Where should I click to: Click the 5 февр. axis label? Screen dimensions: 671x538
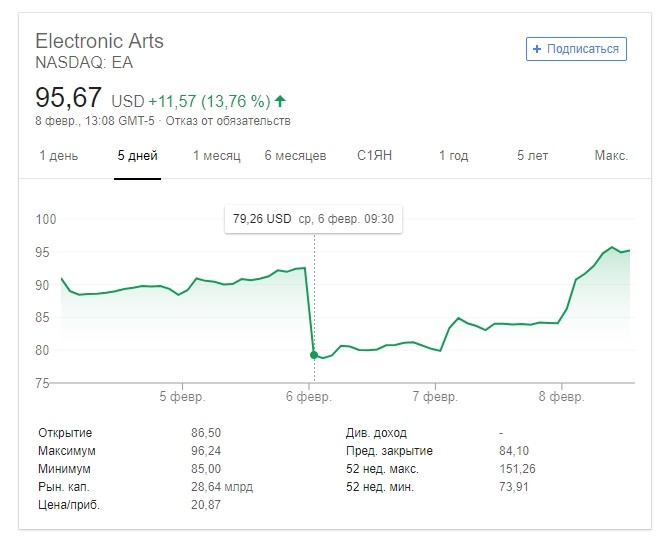[x=182, y=397]
